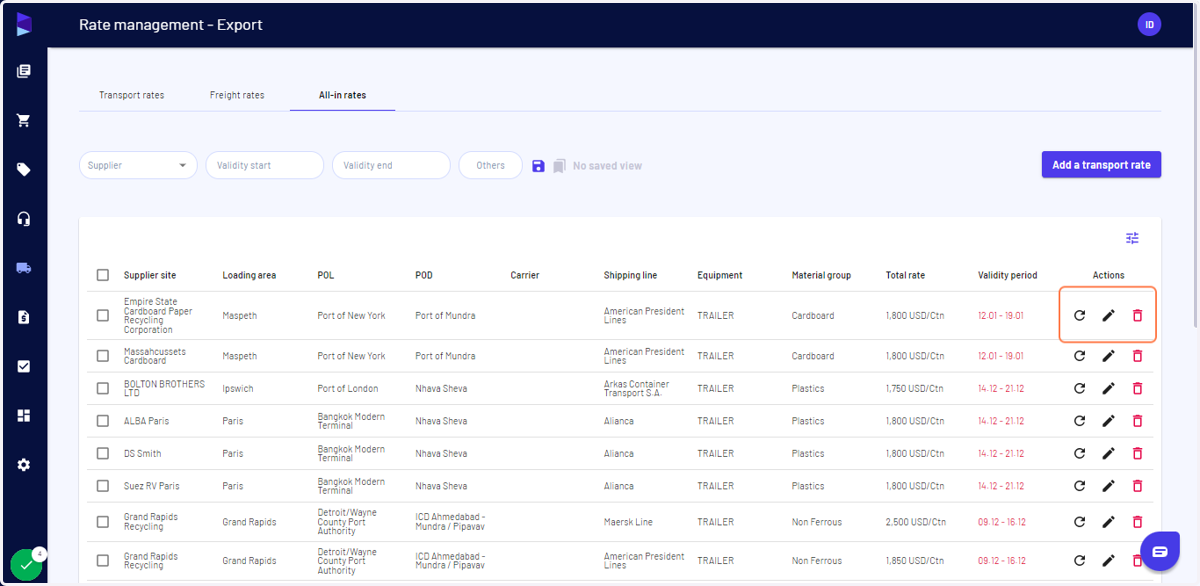
Task: Delete the Suez RV Paris rate
Action: pos(1137,486)
